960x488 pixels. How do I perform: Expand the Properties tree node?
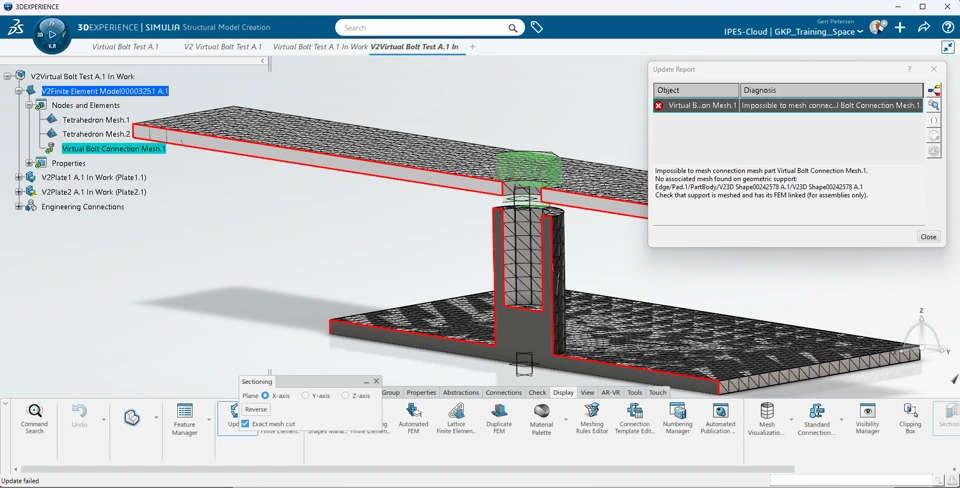[x=29, y=163]
